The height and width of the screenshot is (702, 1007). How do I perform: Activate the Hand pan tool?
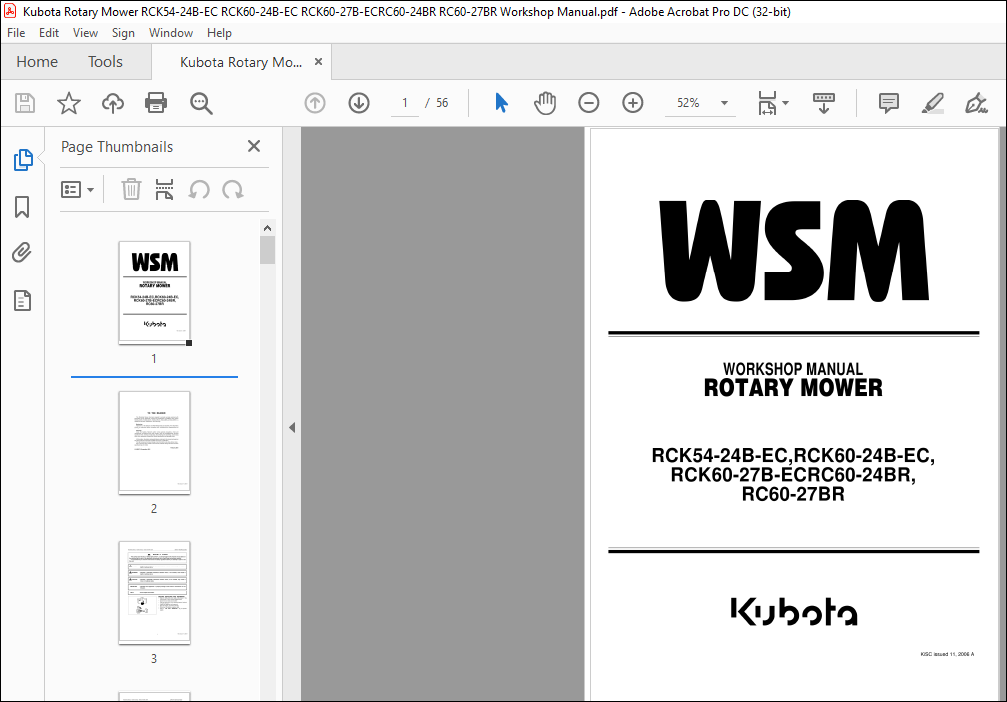(545, 103)
